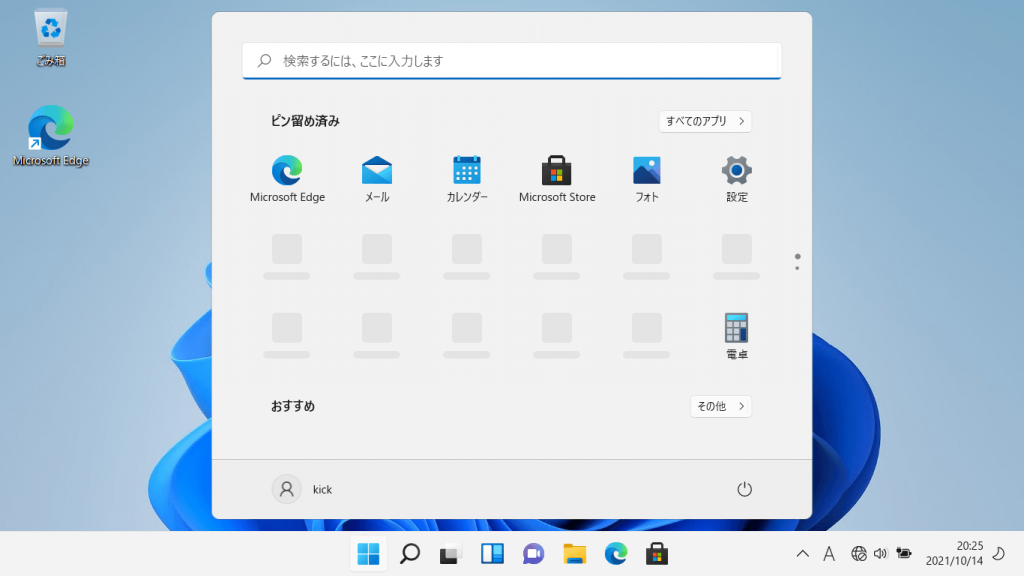Open taskbar Search magnifier icon
Screen dimensions: 1024x576
[409, 554]
